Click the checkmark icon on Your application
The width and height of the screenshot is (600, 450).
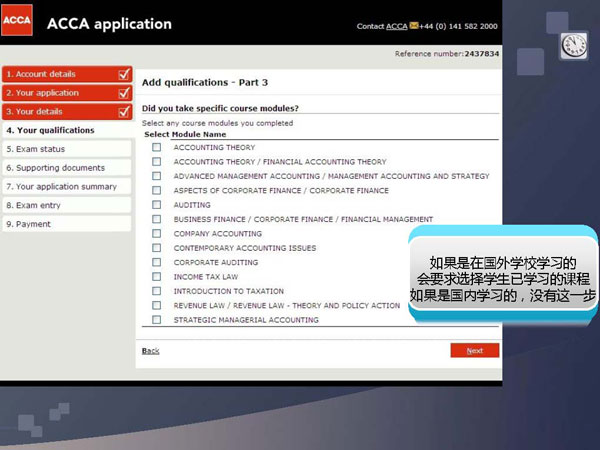[124, 93]
